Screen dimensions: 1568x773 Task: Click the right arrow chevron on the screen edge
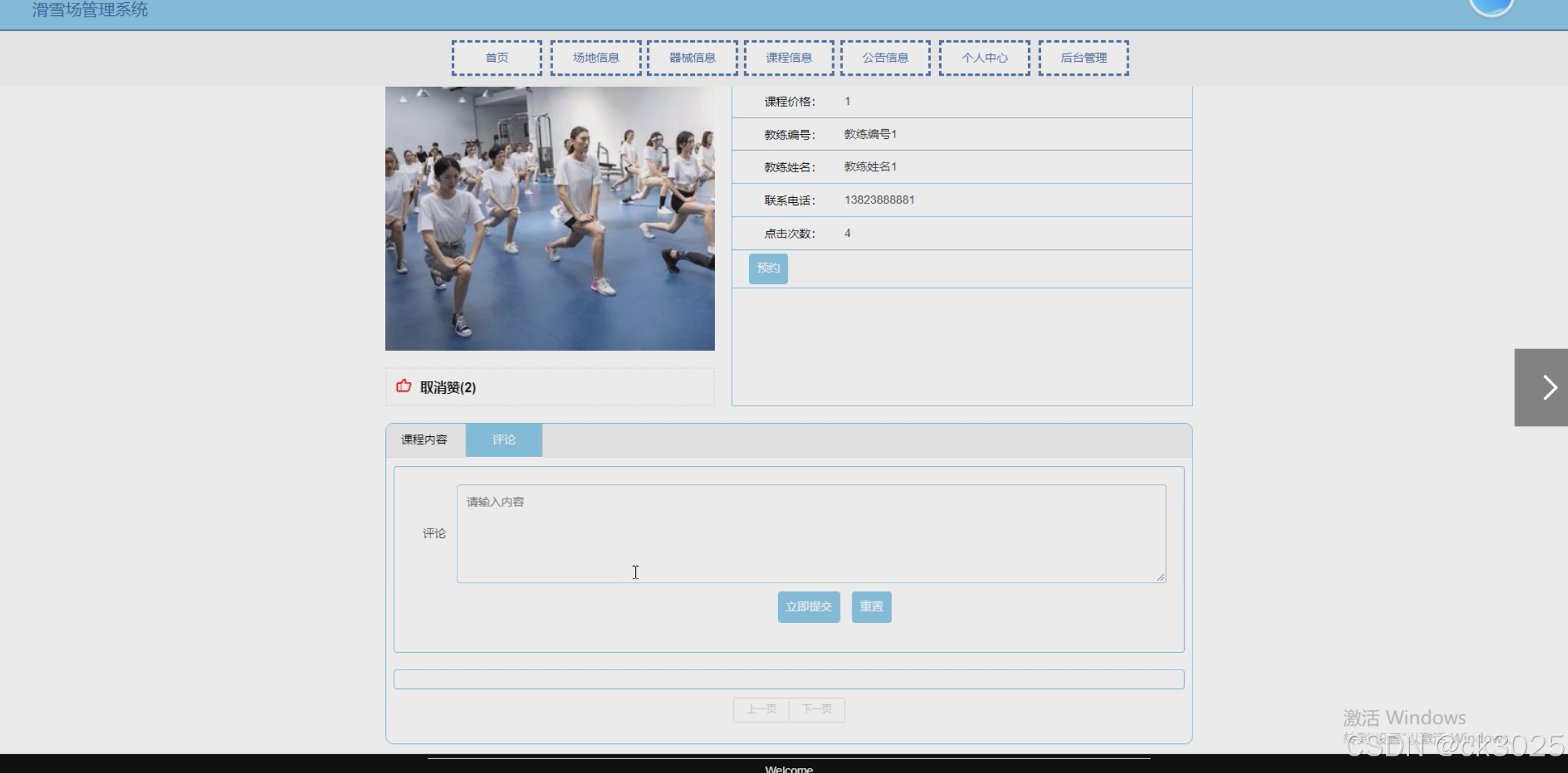coord(1549,388)
